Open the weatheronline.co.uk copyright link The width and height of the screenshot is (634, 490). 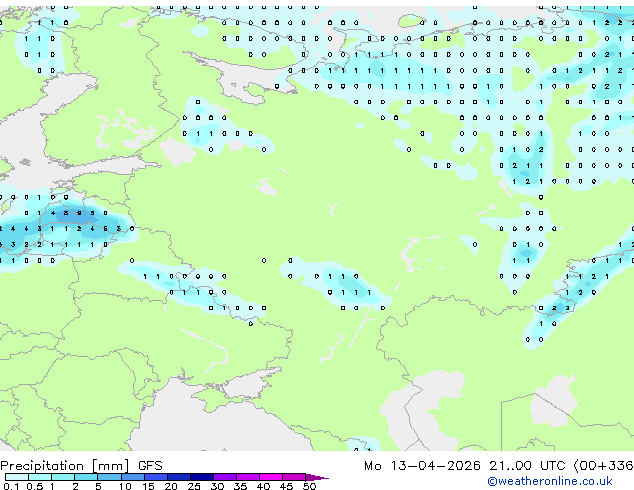(x=550, y=481)
